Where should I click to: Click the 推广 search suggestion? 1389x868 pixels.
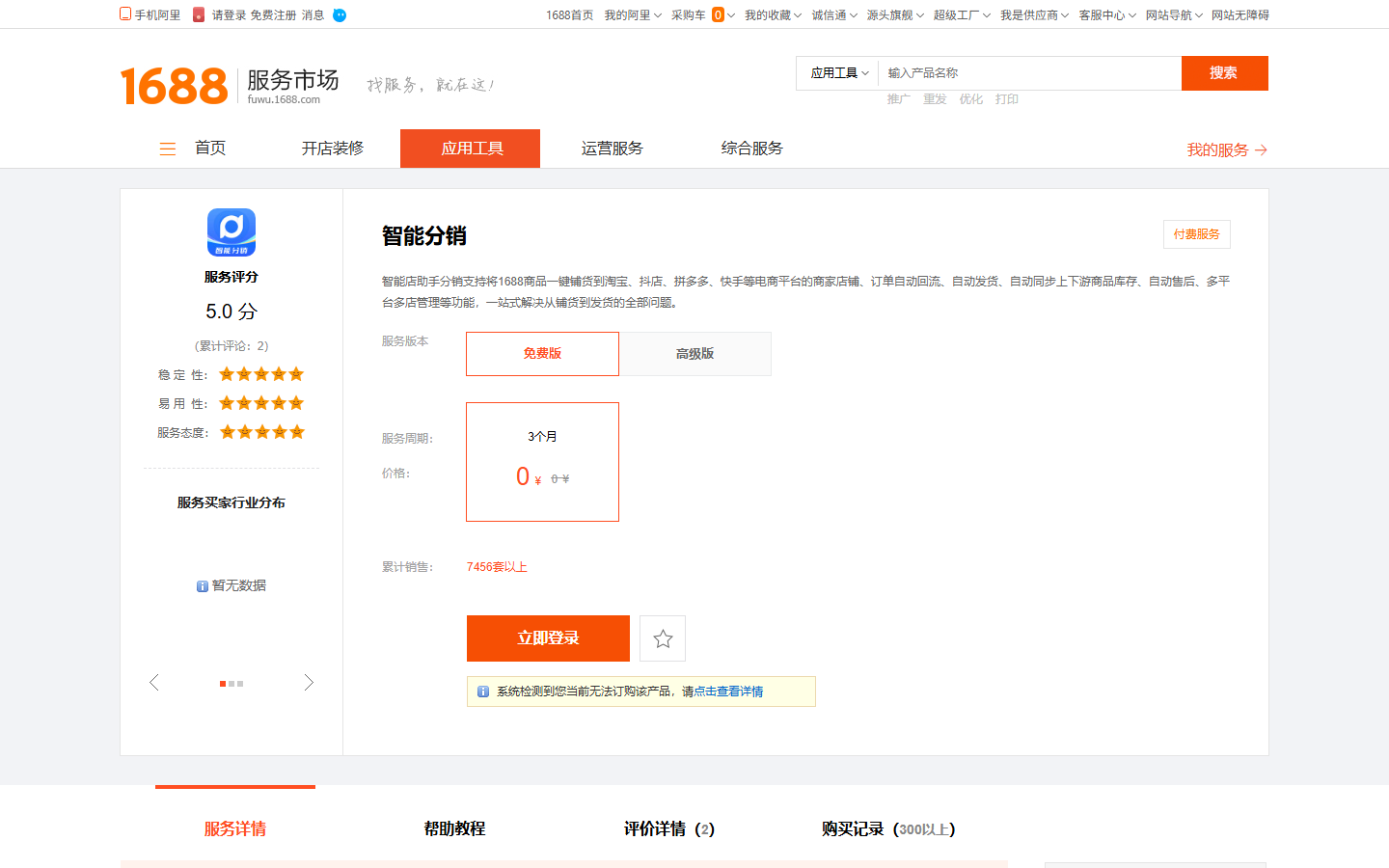pyautogui.click(x=898, y=99)
